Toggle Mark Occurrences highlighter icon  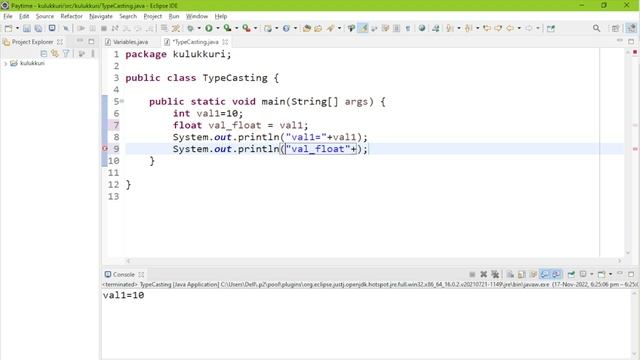tap(363, 28)
